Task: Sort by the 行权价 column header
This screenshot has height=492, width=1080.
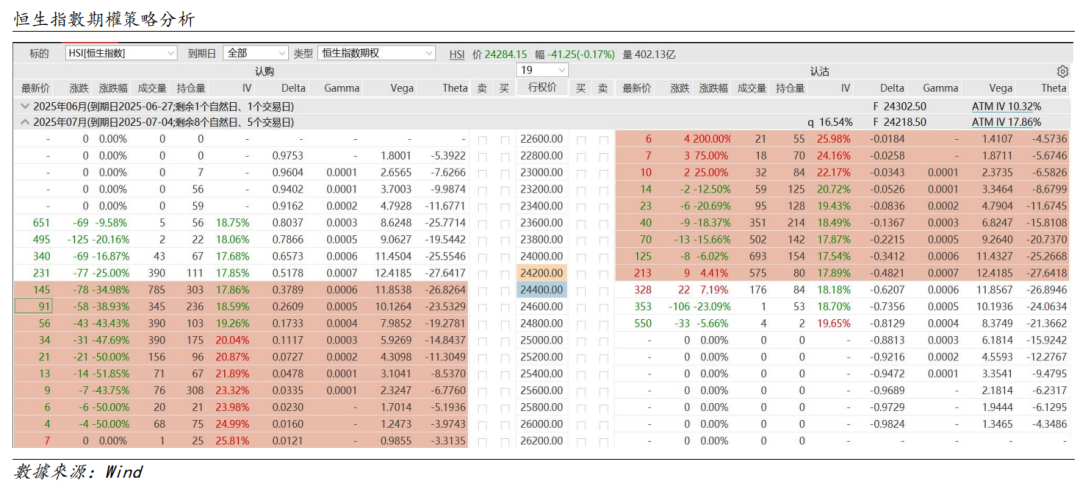Action: coord(543,88)
